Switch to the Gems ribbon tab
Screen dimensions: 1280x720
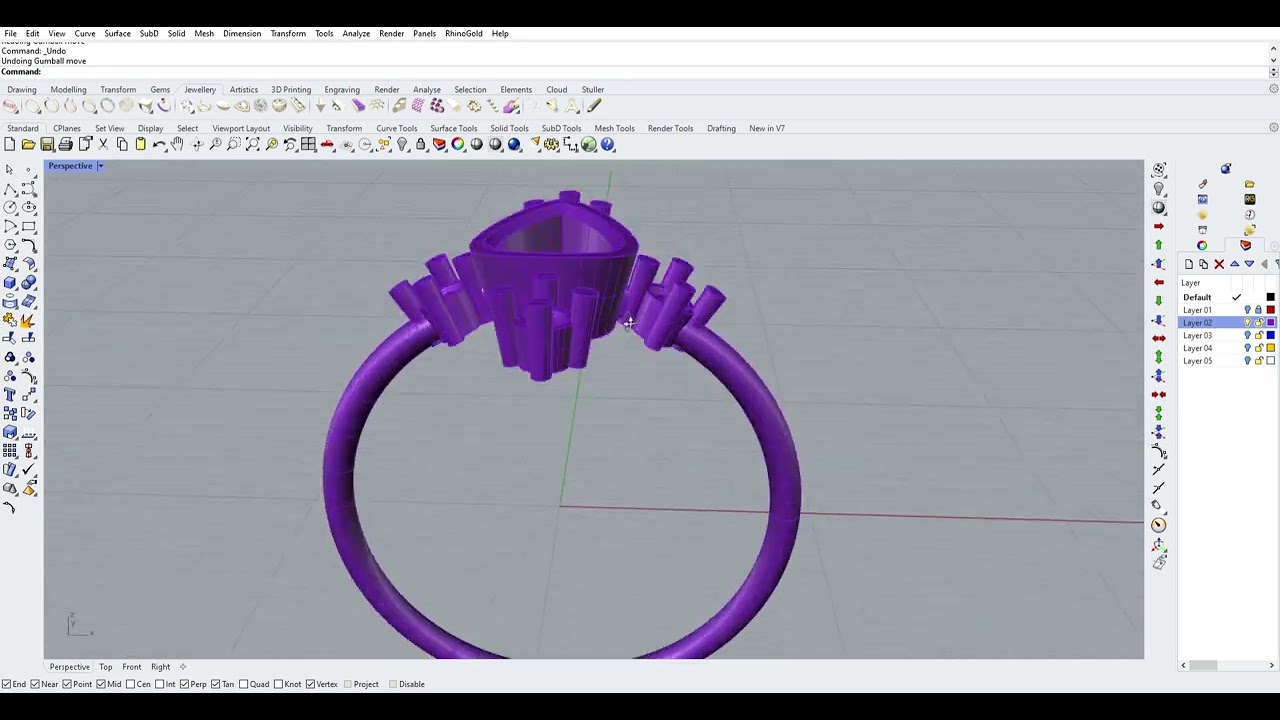point(160,90)
